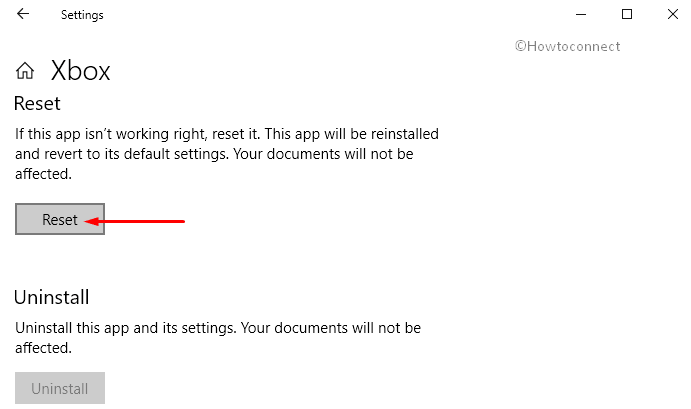Click the "Xbox" page heading

pos(81,71)
